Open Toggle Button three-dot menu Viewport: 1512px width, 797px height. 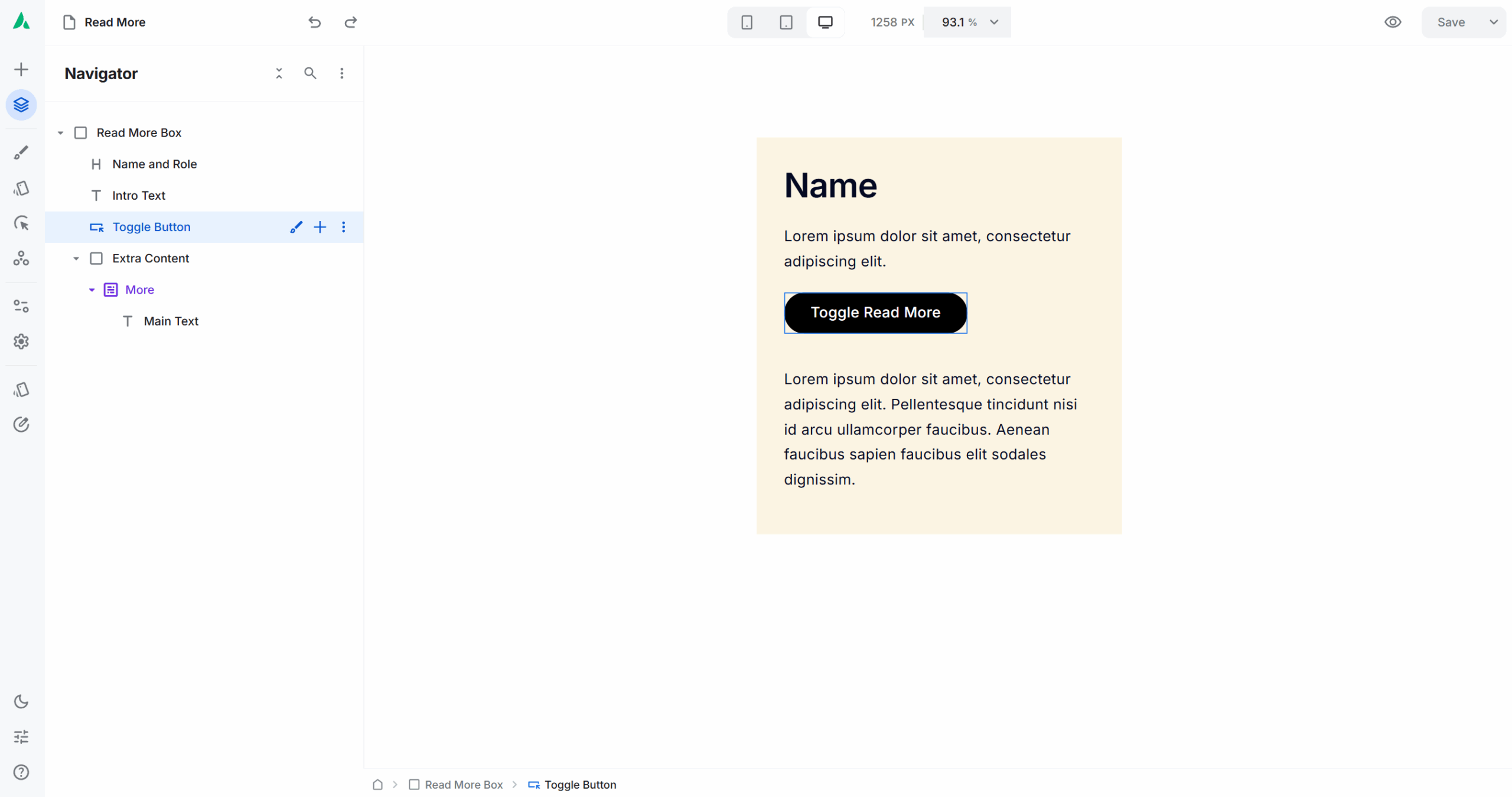pos(343,227)
